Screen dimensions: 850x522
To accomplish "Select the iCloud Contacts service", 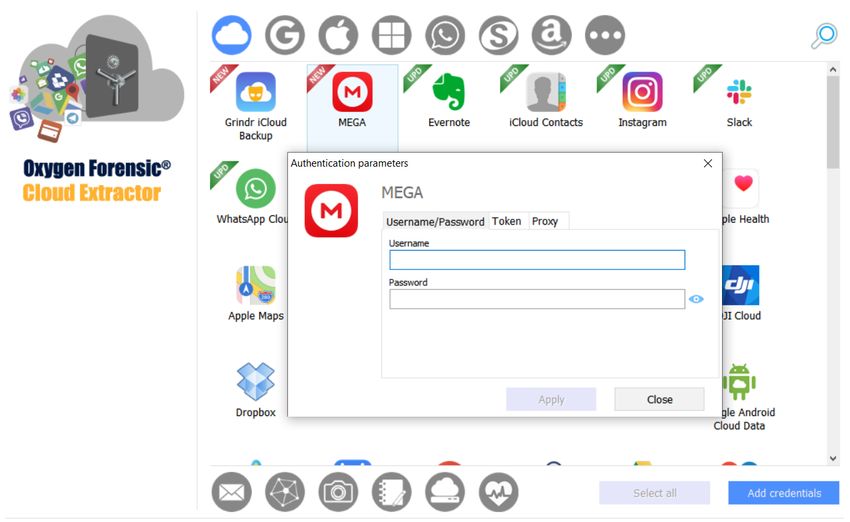I will [x=546, y=100].
